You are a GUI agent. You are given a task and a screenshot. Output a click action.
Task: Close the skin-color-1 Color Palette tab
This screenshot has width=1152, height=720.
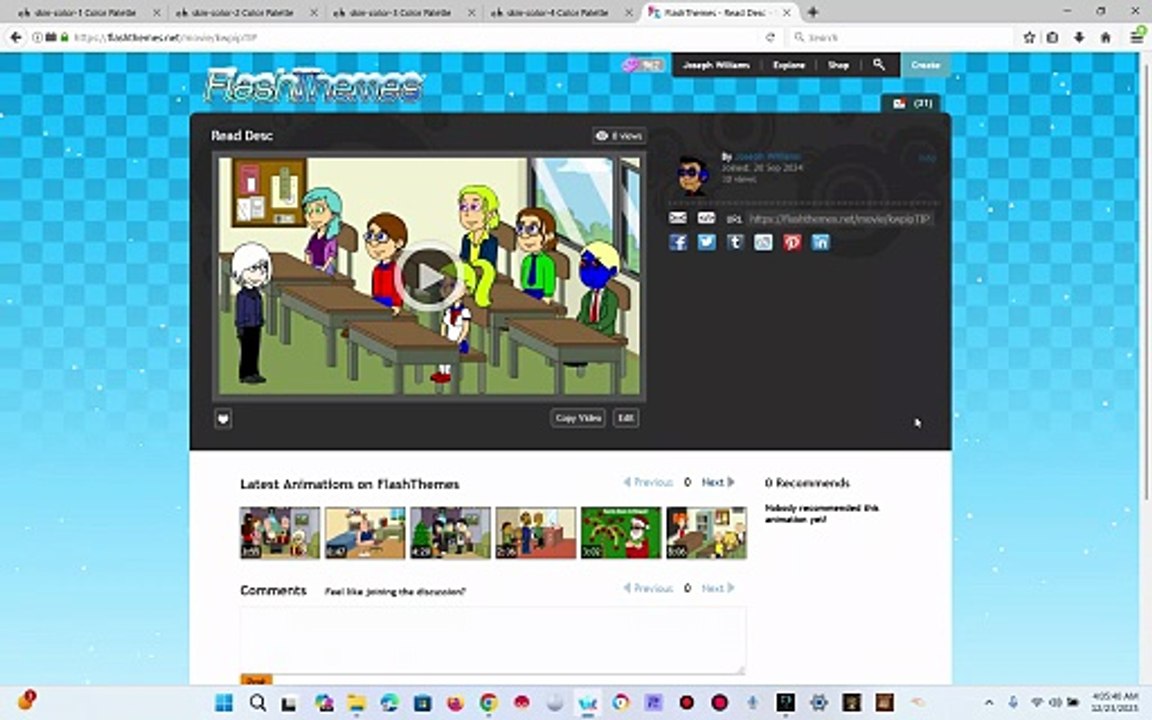click(156, 12)
